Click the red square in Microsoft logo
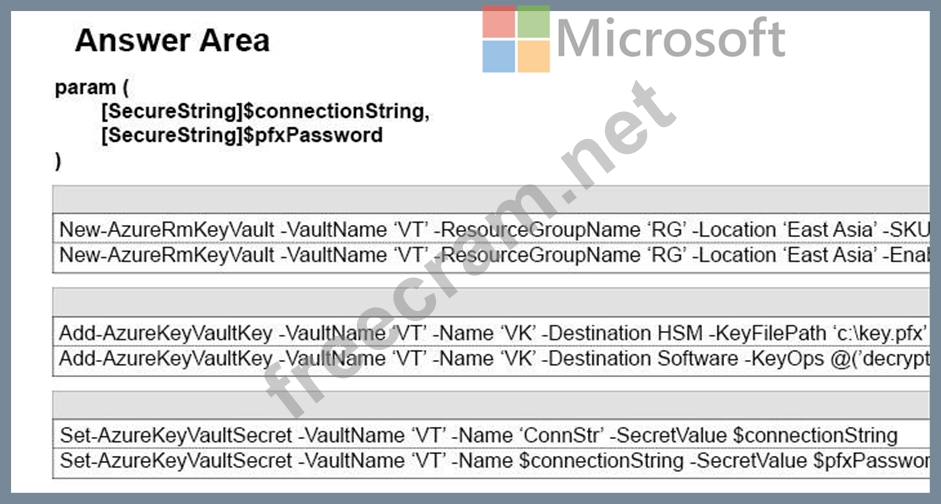The image size is (941, 504). (499, 22)
